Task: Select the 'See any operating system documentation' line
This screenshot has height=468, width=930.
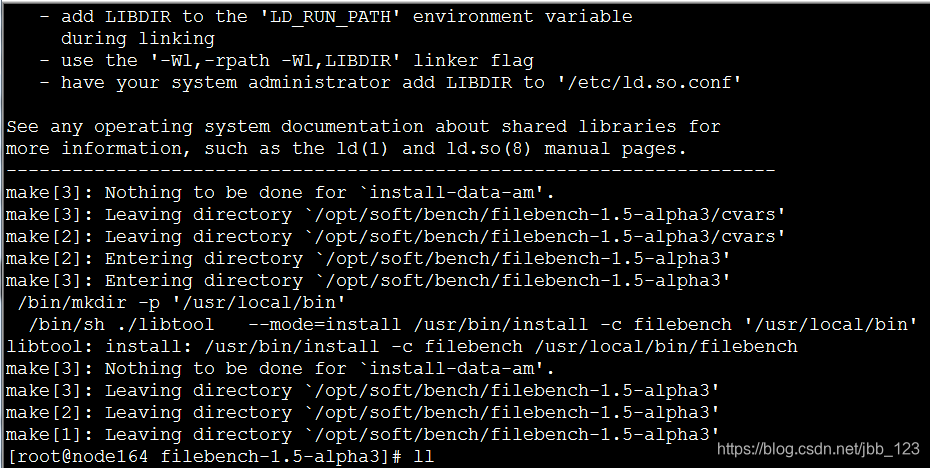Action: pos(363,127)
